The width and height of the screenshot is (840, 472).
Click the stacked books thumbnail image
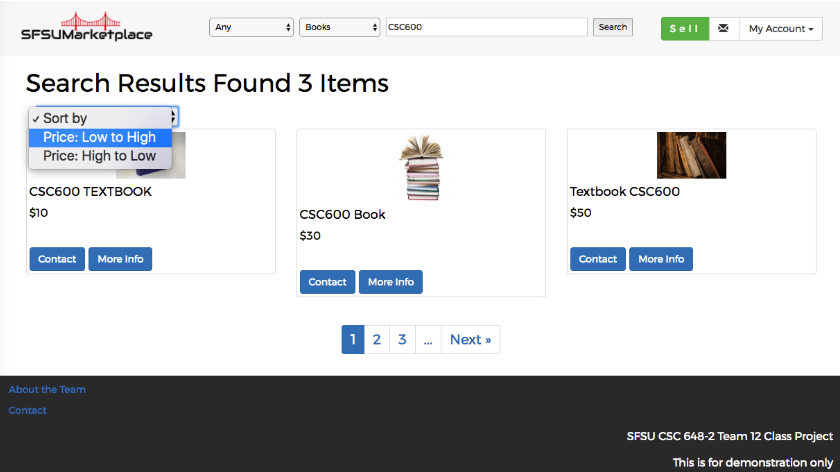tap(420, 167)
